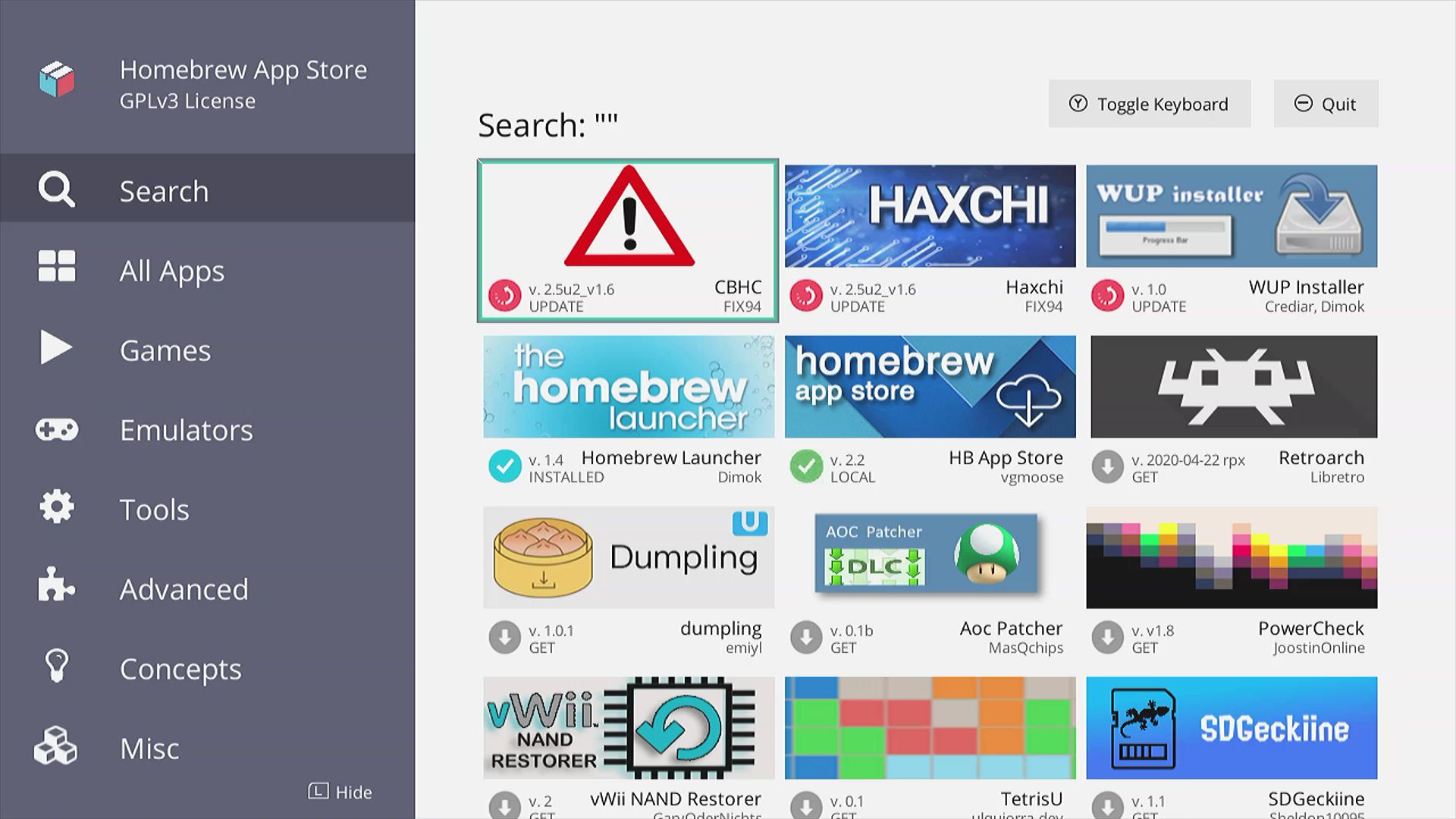1456x819 pixels.
Task: Click the red update icon for CBHC
Action: (x=504, y=296)
